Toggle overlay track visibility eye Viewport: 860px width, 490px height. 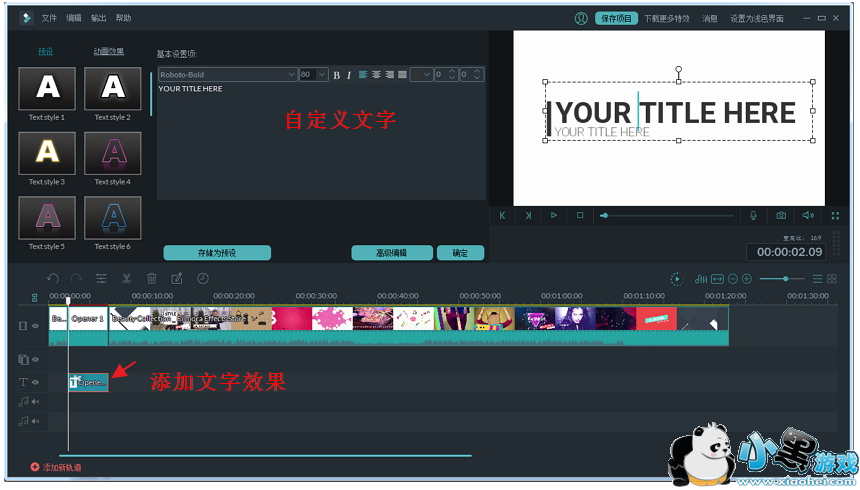35,360
